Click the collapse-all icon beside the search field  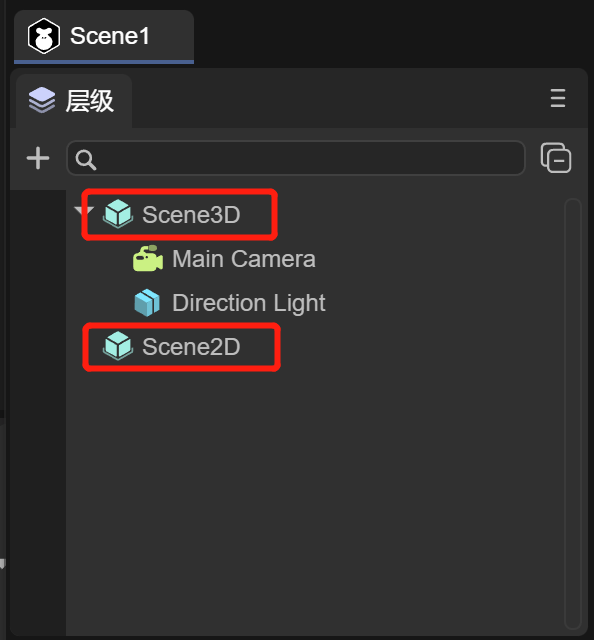[x=556, y=158]
